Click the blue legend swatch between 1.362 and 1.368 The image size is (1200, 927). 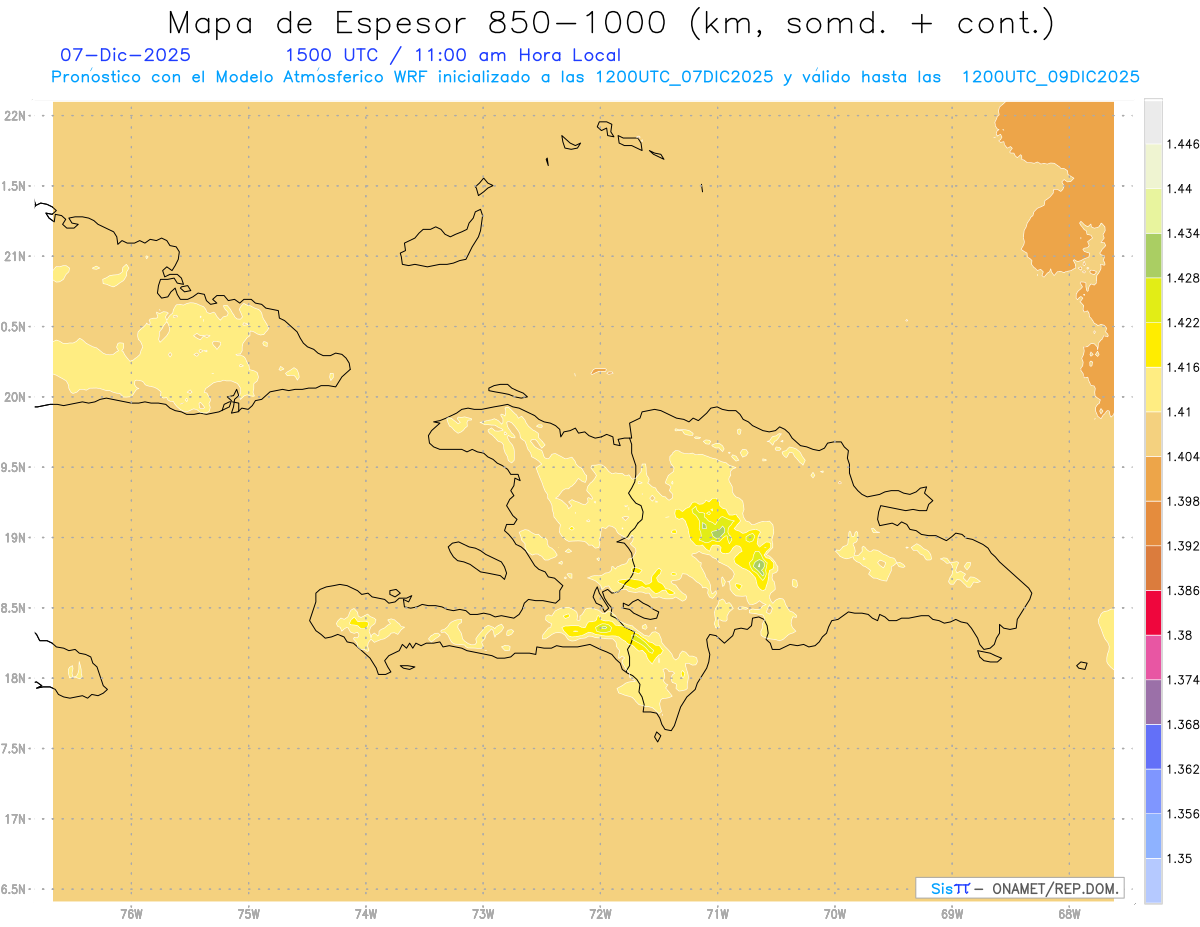click(x=1153, y=746)
